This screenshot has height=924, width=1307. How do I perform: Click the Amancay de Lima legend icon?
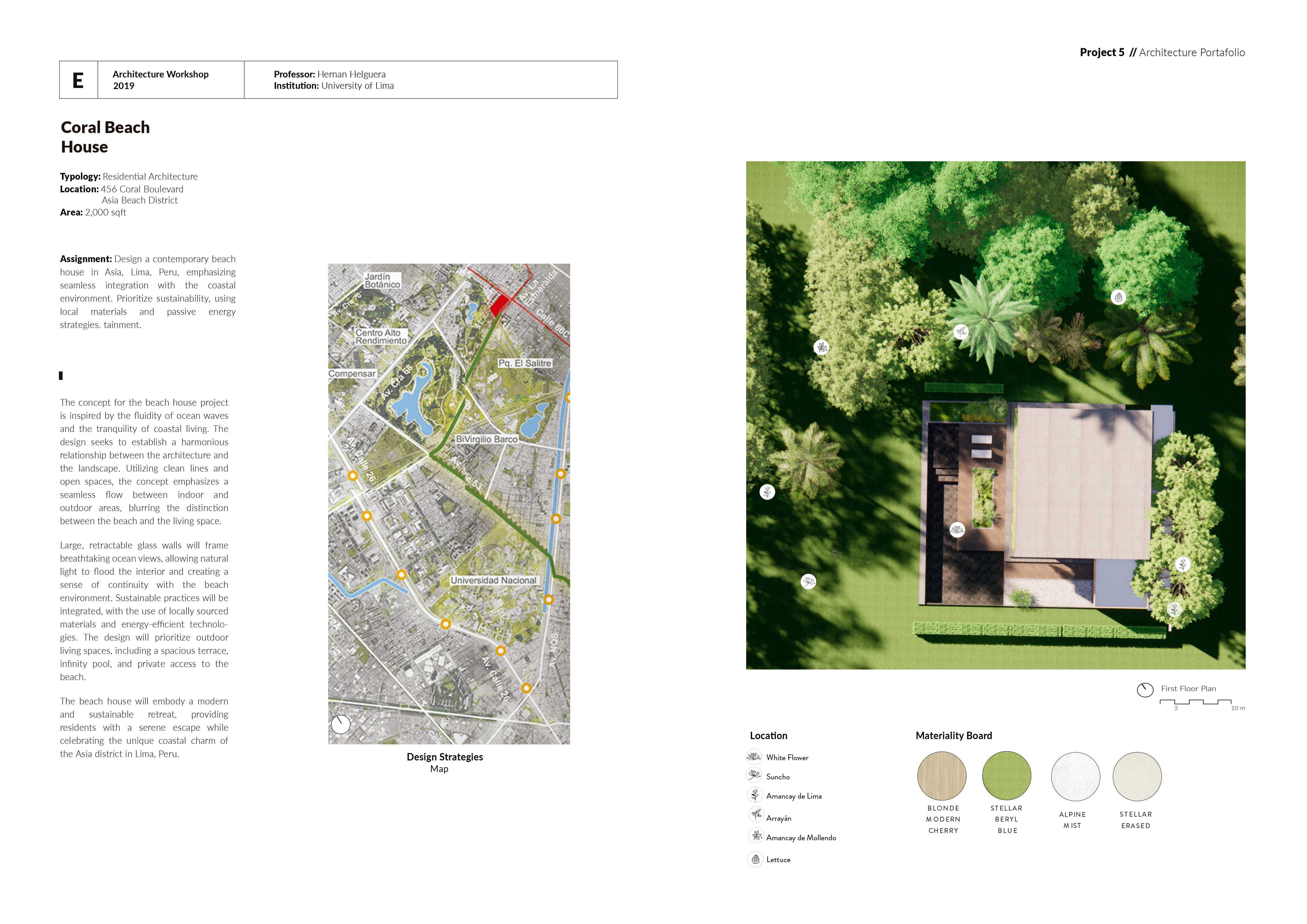(755, 795)
